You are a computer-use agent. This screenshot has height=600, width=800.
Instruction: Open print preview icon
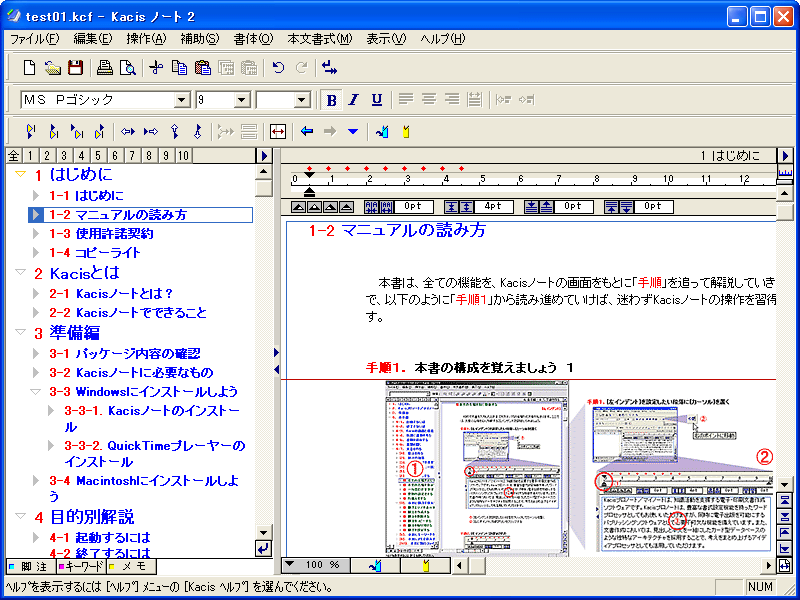pyautogui.click(x=128, y=68)
